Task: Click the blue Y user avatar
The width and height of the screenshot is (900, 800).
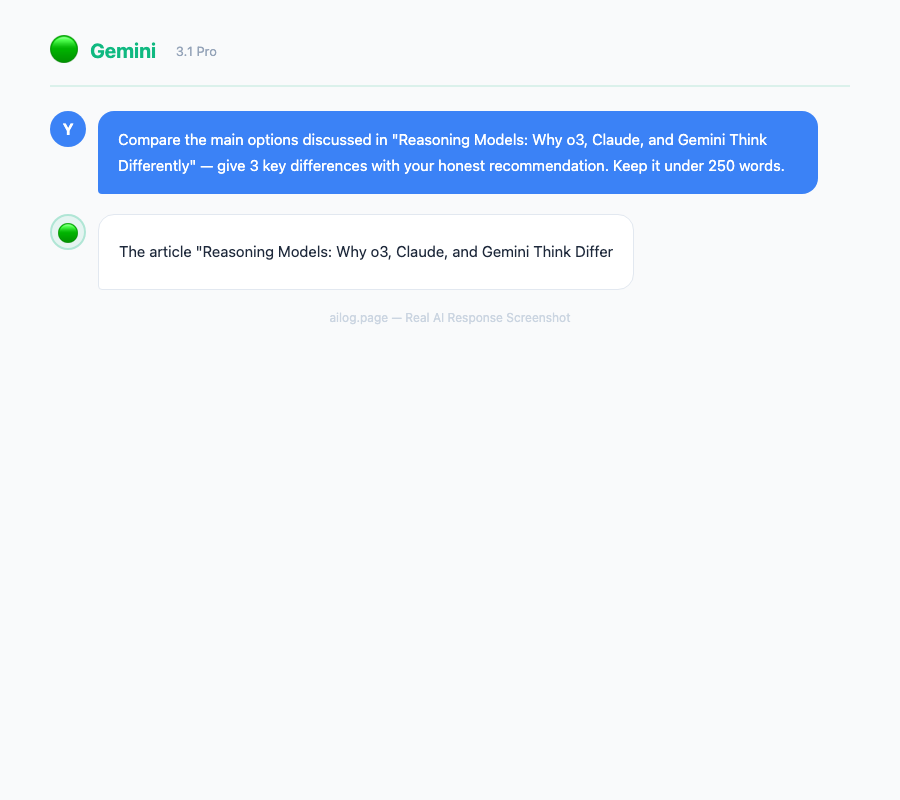Action: click(68, 129)
